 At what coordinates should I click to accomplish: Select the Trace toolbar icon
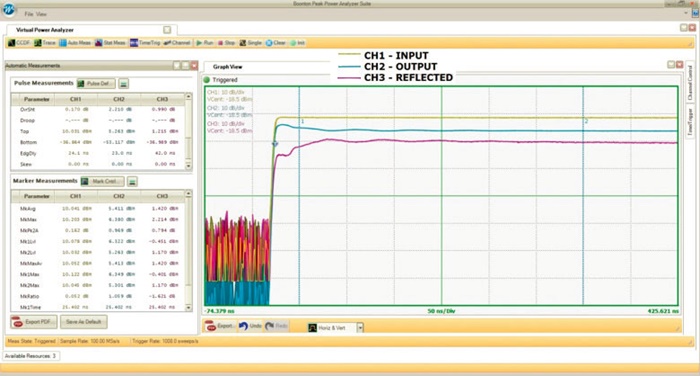(45, 43)
